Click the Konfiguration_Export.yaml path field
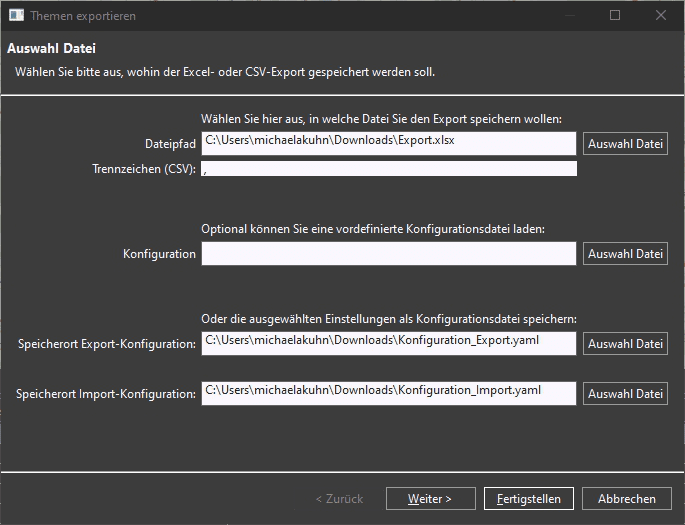Screen dimensions: 685x525 (388, 343)
